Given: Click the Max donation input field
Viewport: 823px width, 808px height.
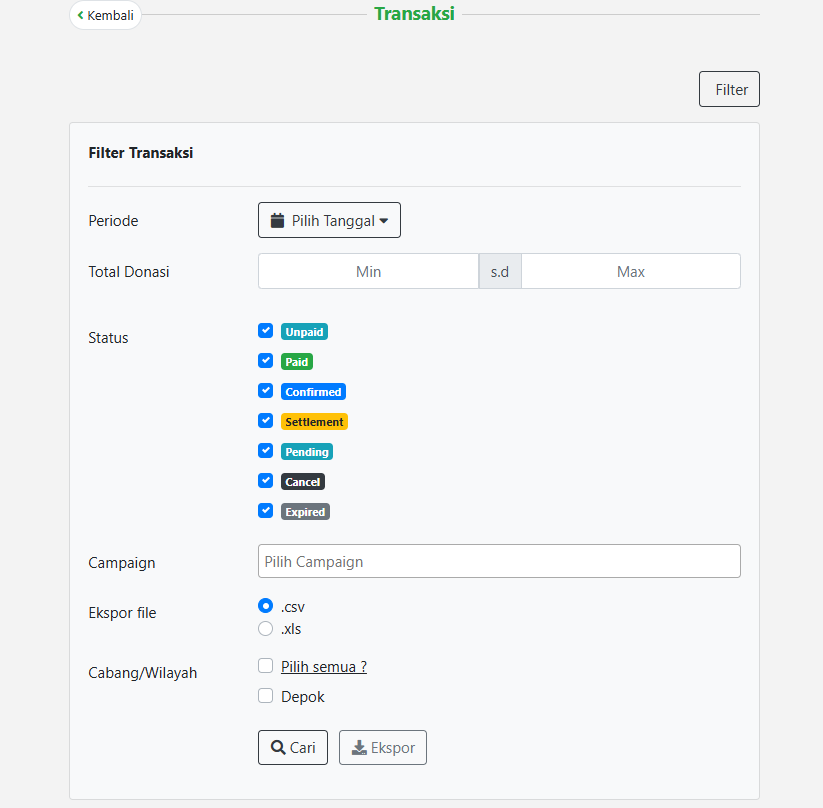Looking at the screenshot, I should coord(630,271).
